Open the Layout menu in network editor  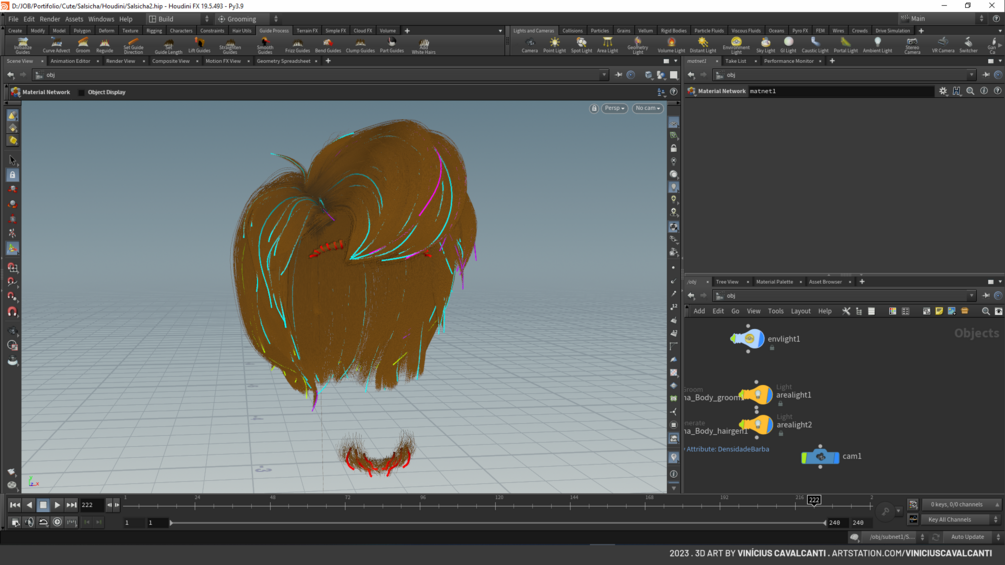[800, 311]
